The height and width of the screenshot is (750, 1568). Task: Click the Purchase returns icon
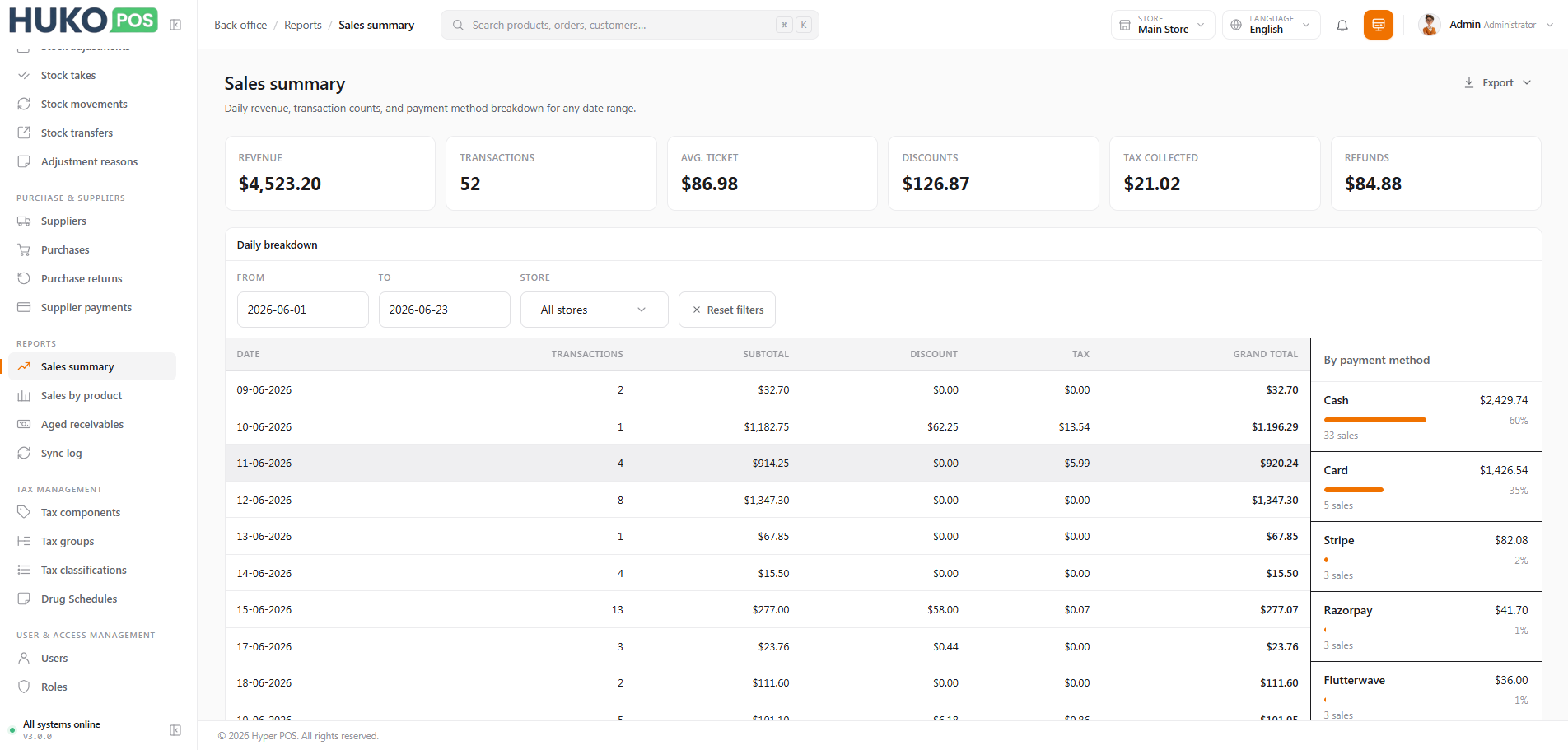[x=24, y=278]
